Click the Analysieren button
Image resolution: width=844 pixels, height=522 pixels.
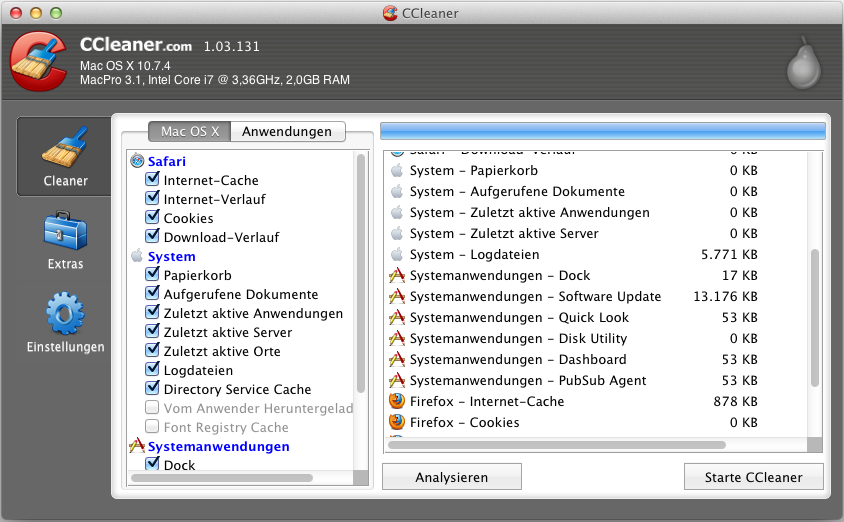point(452,477)
